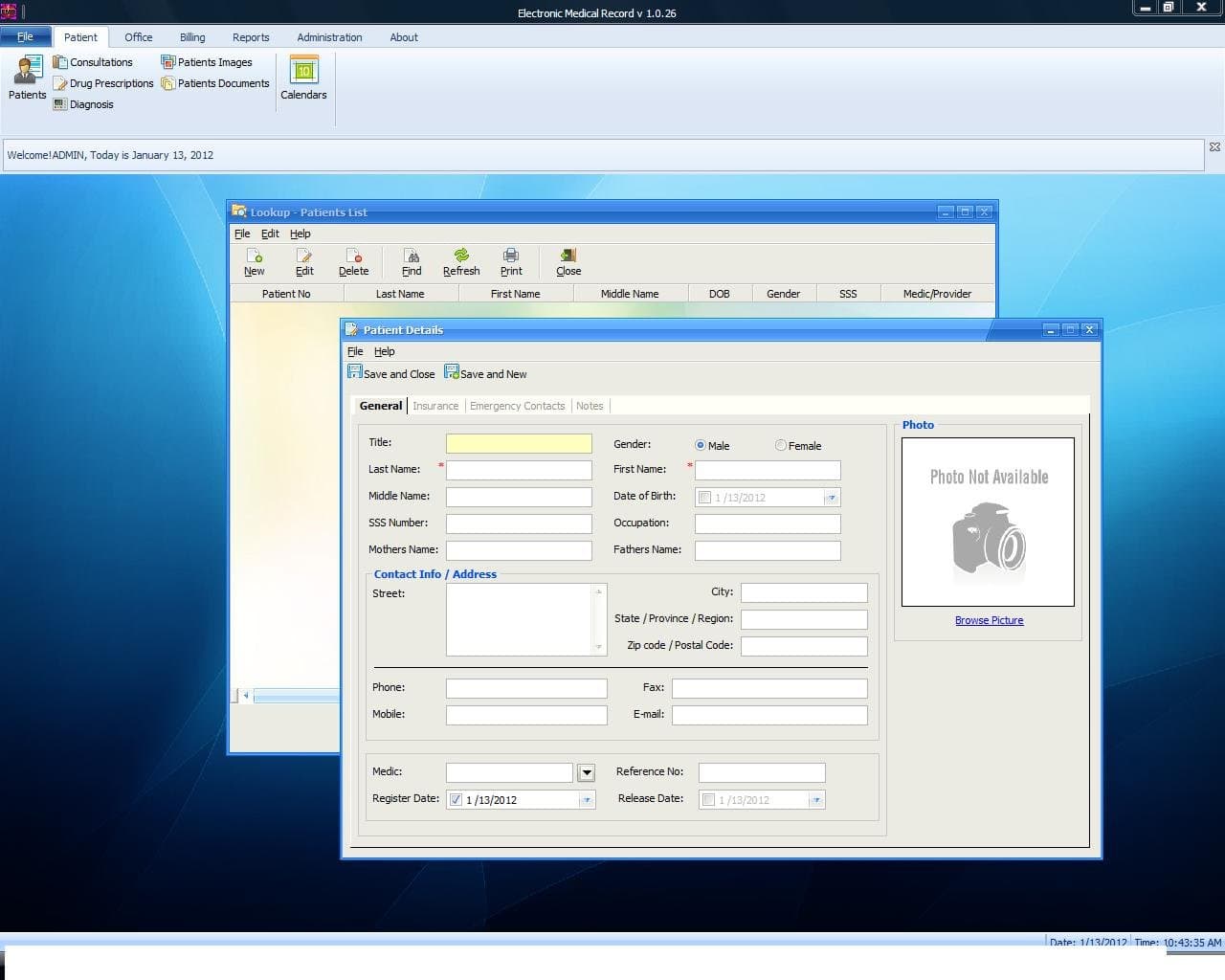Click the Refresh icon in Patients List
Viewport: 1225px width, 980px height.
pos(460,260)
